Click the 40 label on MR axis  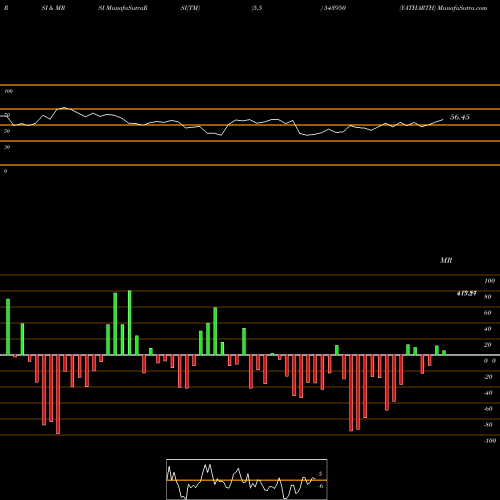click(488, 329)
